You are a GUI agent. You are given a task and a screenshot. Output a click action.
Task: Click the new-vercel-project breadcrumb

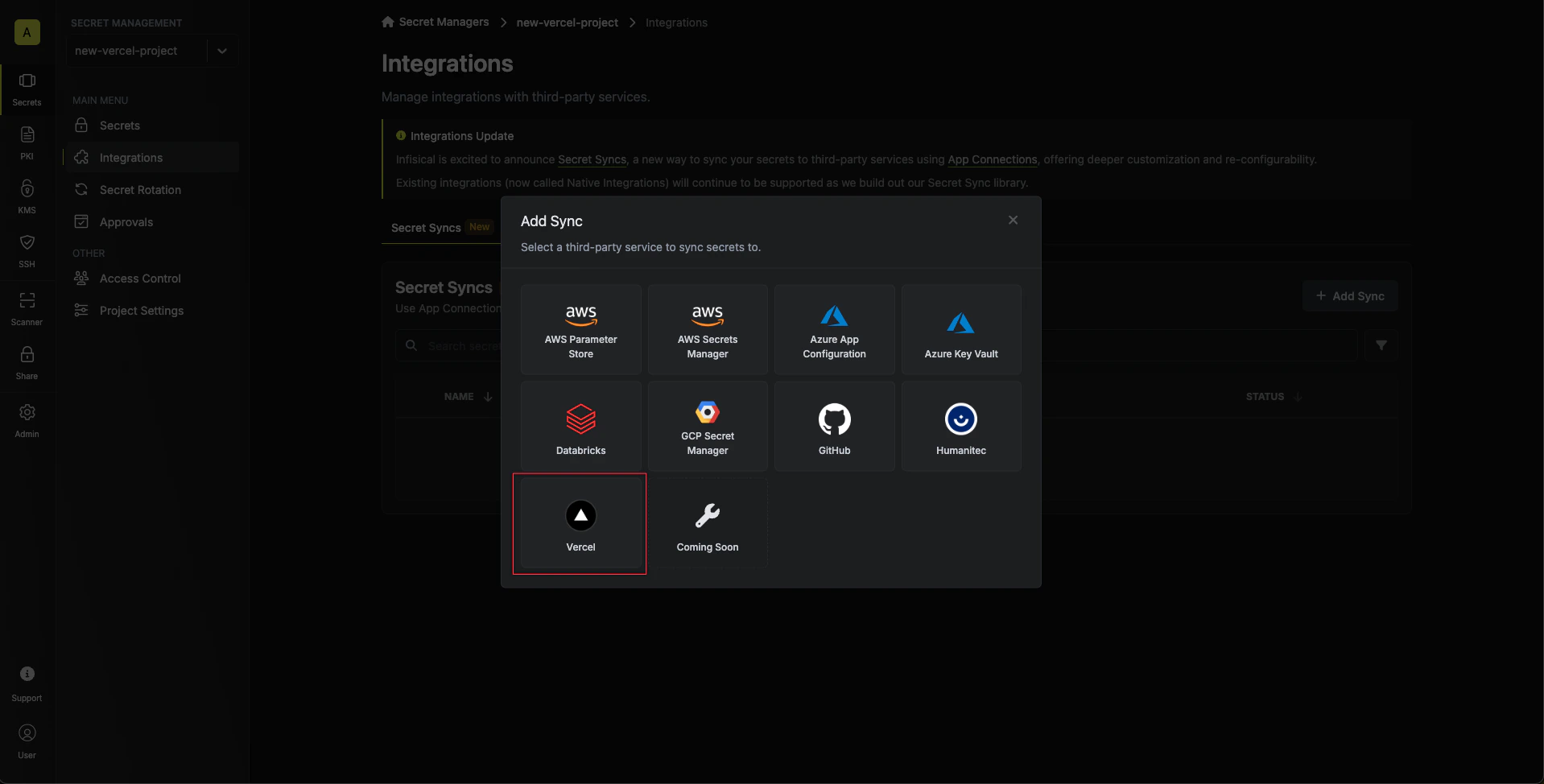pos(568,23)
